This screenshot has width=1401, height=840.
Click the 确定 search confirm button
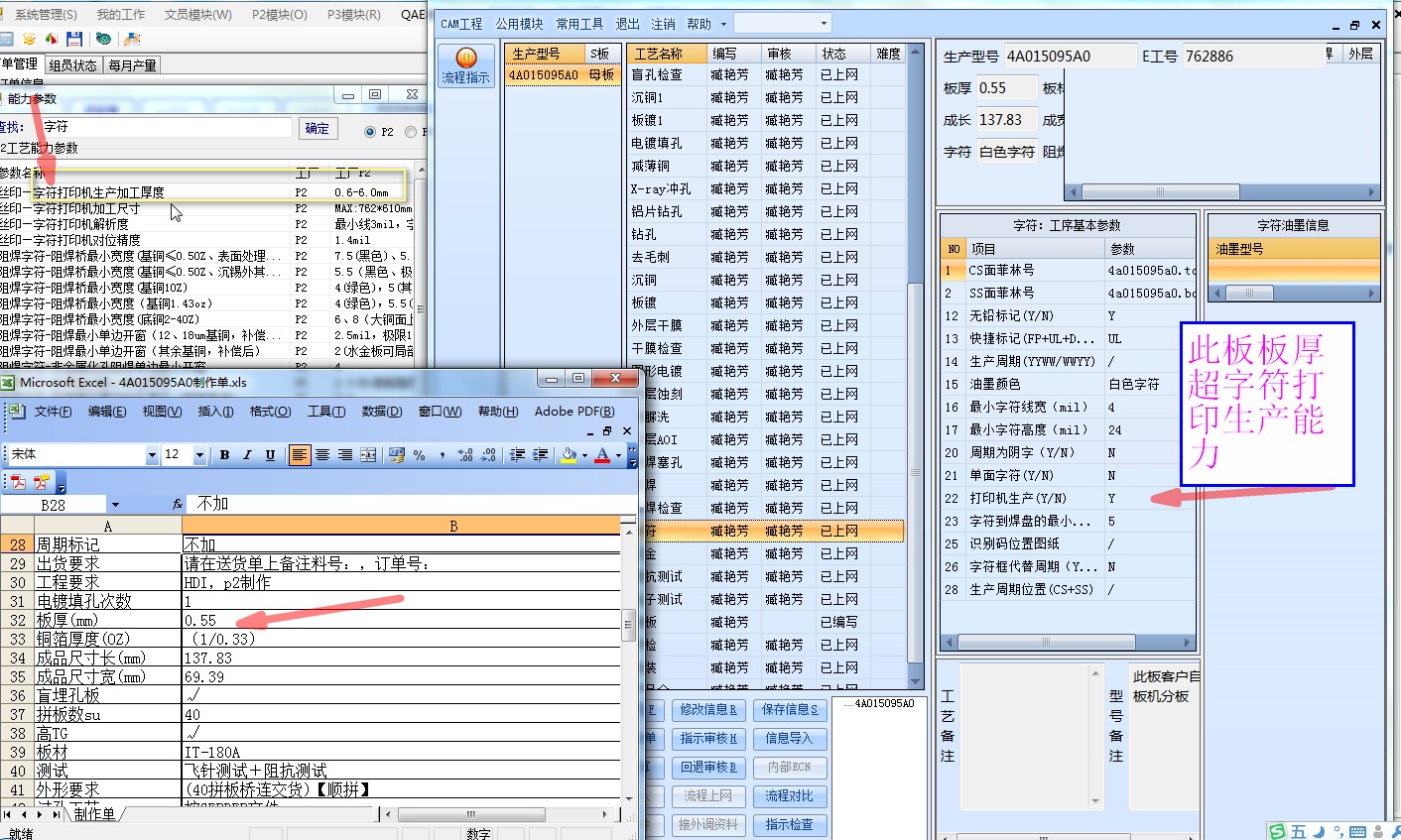[318, 128]
